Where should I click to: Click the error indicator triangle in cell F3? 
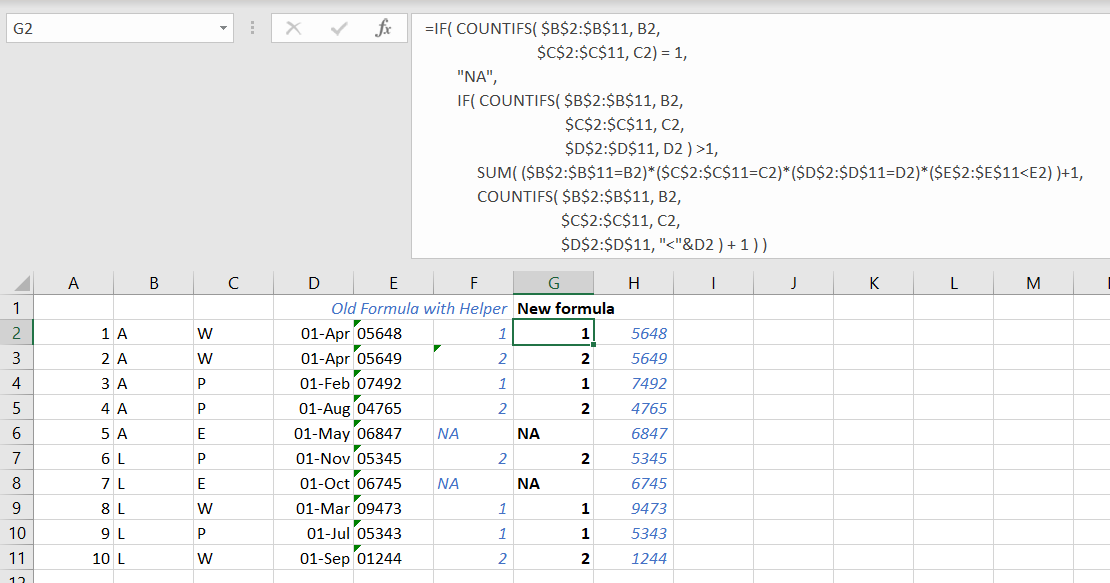click(437, 348)
